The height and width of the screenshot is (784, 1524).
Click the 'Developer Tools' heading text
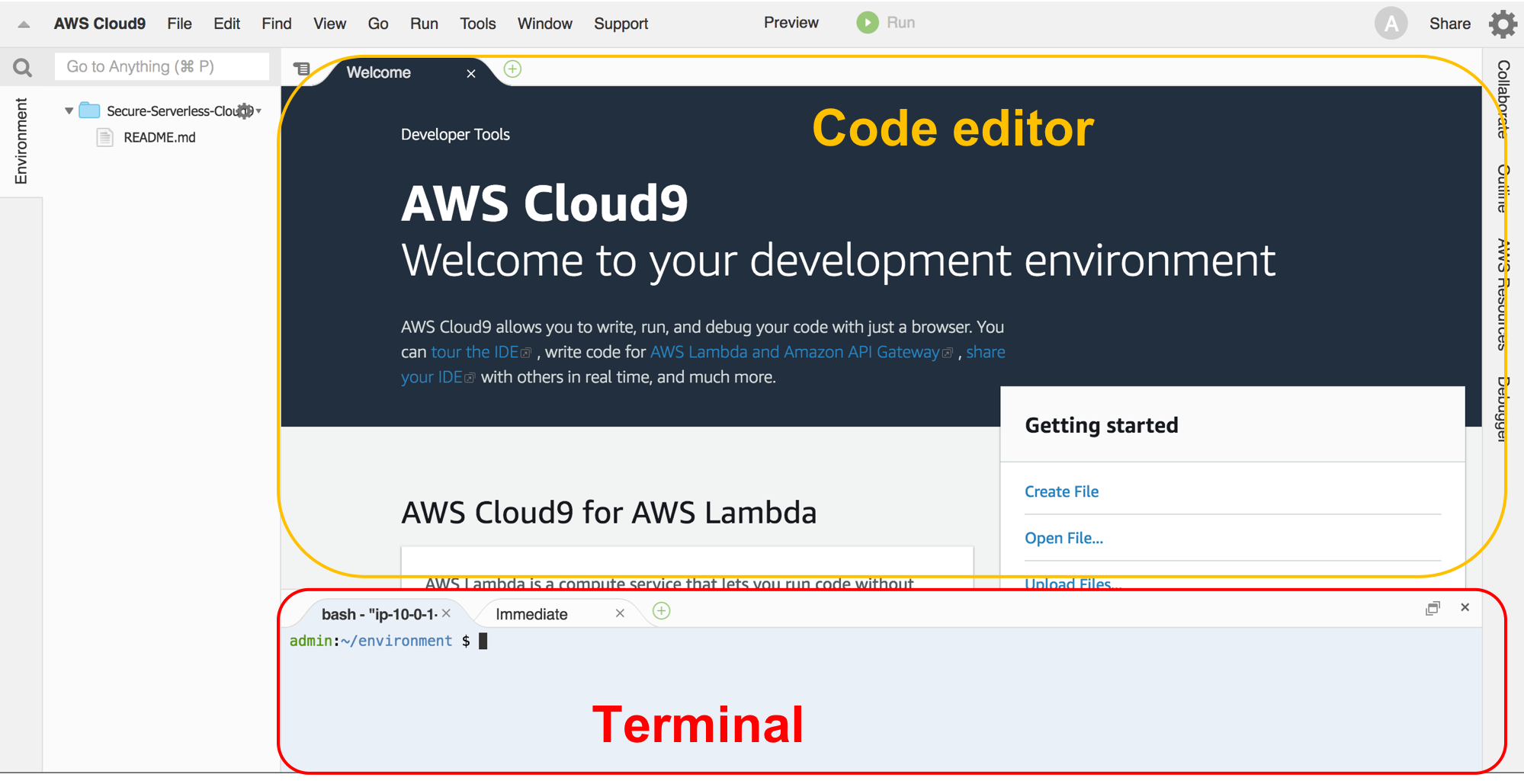(x=455, y=134)
